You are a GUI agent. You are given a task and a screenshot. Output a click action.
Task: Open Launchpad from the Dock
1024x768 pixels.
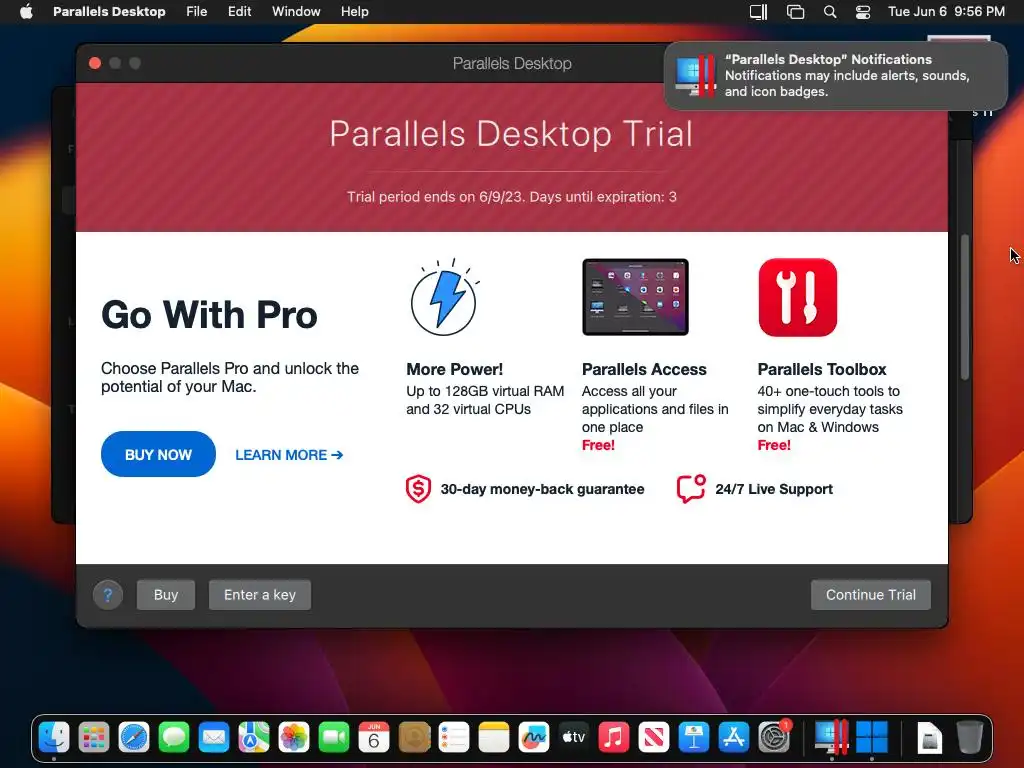click(94, 738)
